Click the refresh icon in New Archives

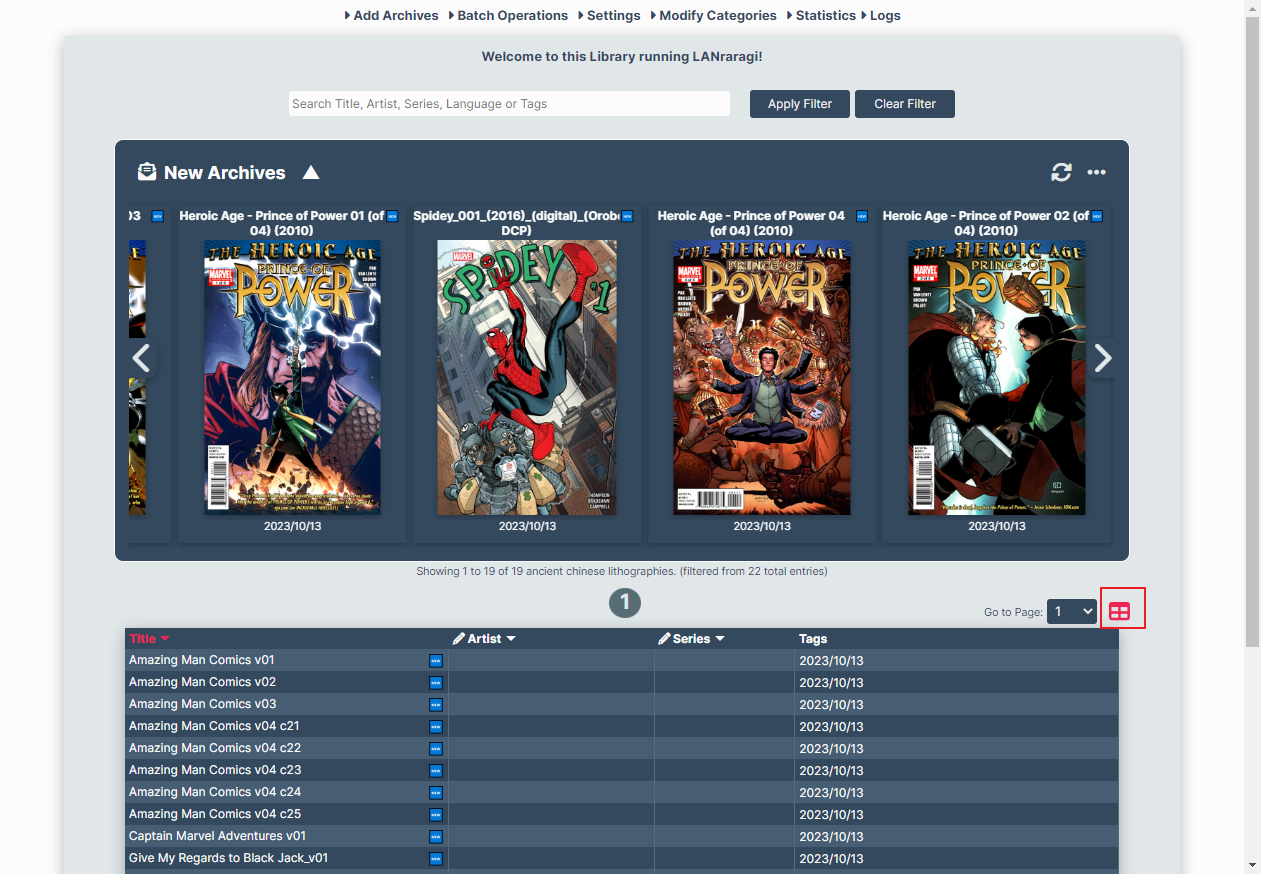pyautogui.click(x=1061, y=173)
